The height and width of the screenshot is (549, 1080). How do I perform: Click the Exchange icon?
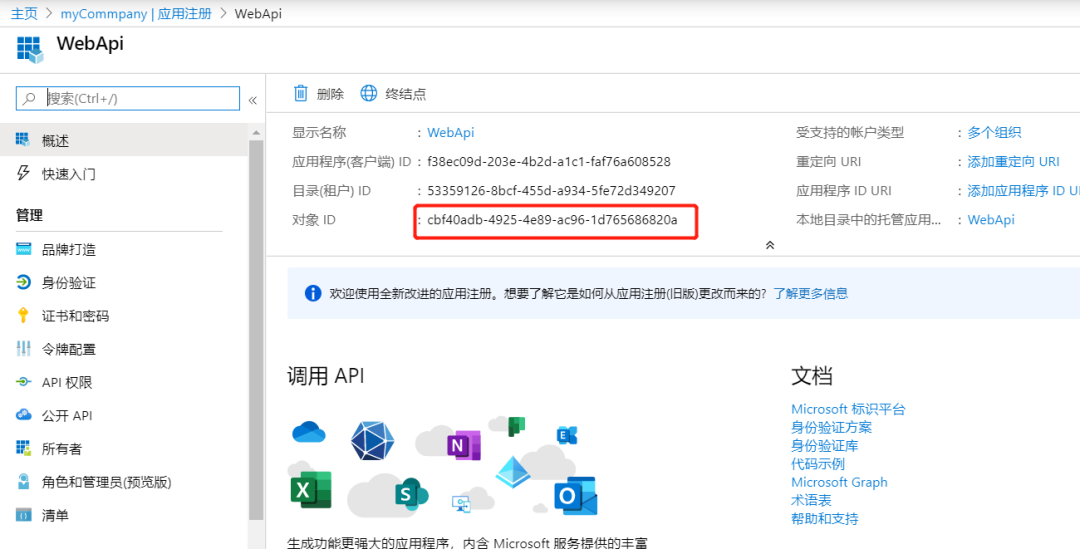[x=567, y=435]
